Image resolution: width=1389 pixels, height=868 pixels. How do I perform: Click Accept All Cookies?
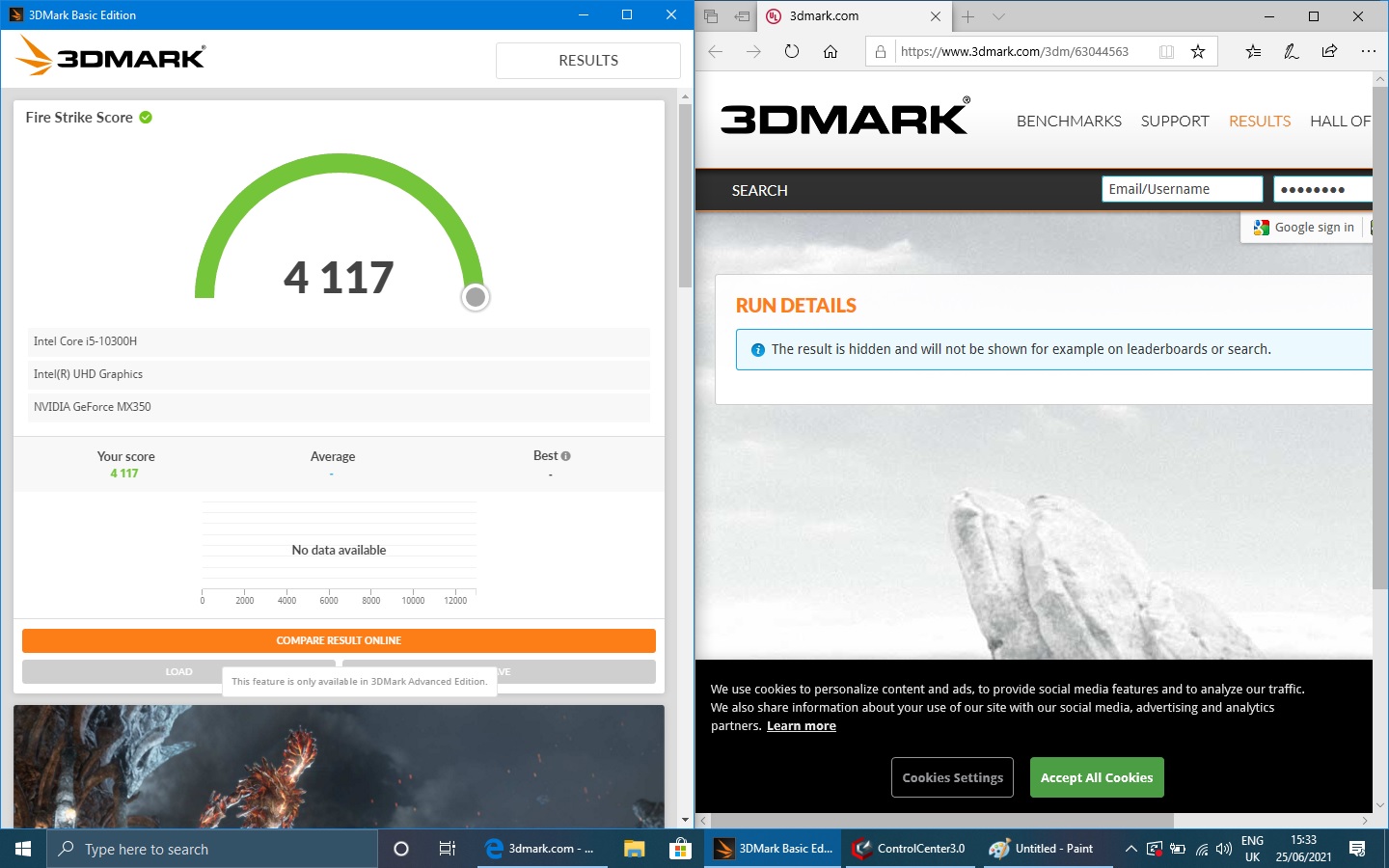(1097, 777)
